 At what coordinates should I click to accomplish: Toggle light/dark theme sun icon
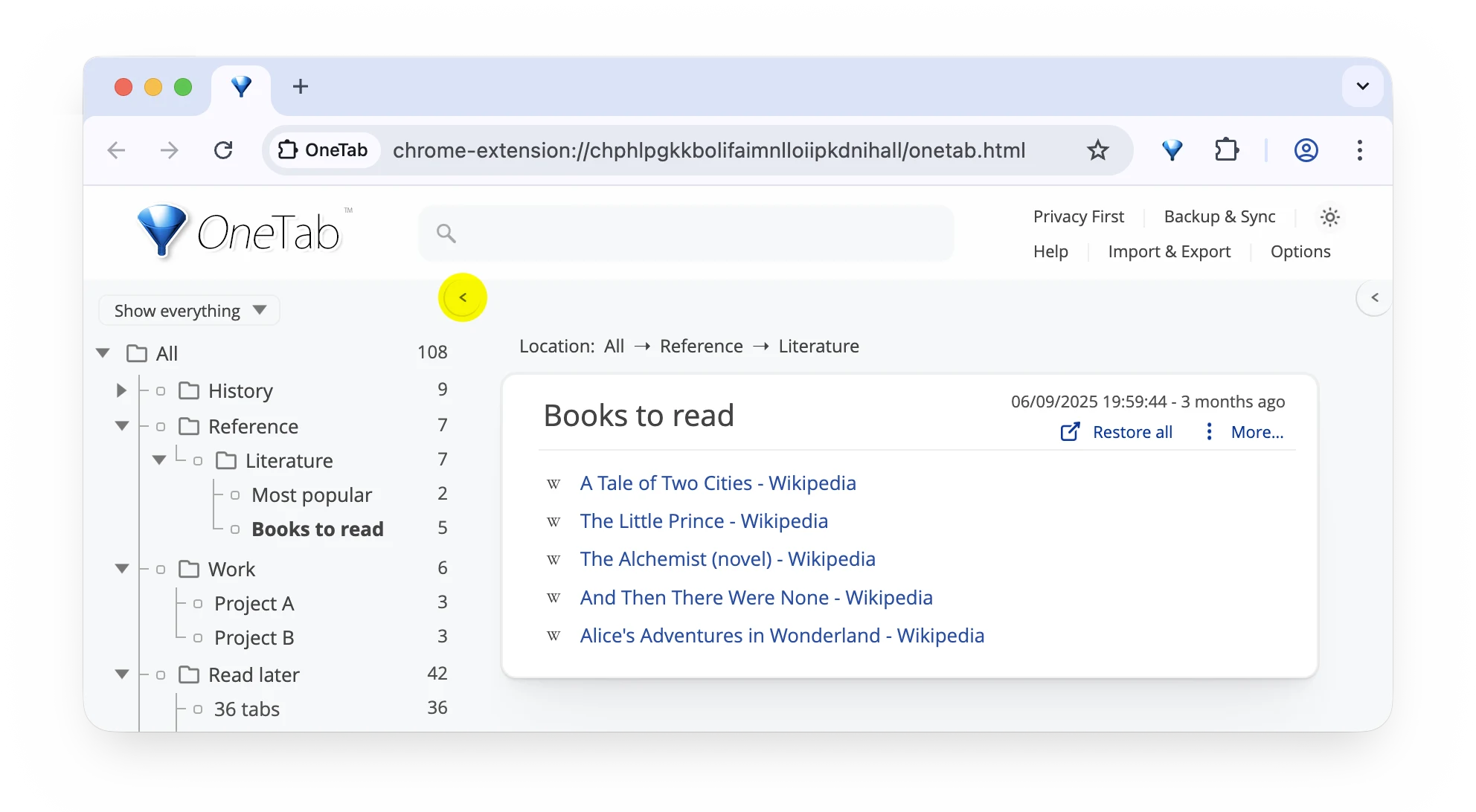[1329, 217]
